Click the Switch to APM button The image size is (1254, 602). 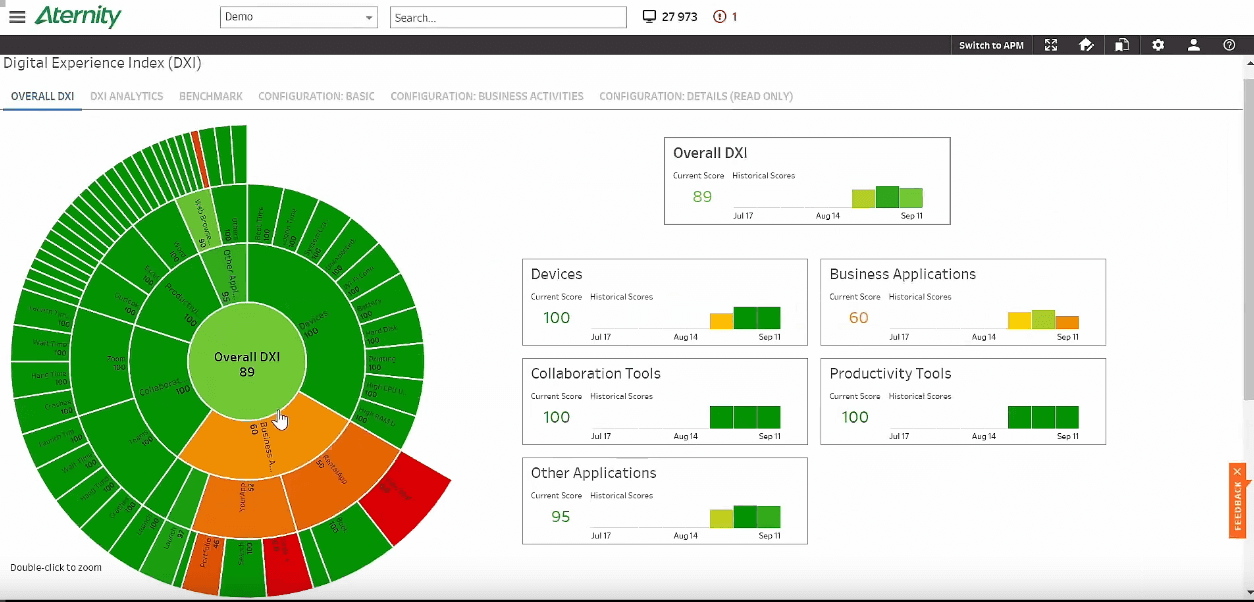click(990, 45)
